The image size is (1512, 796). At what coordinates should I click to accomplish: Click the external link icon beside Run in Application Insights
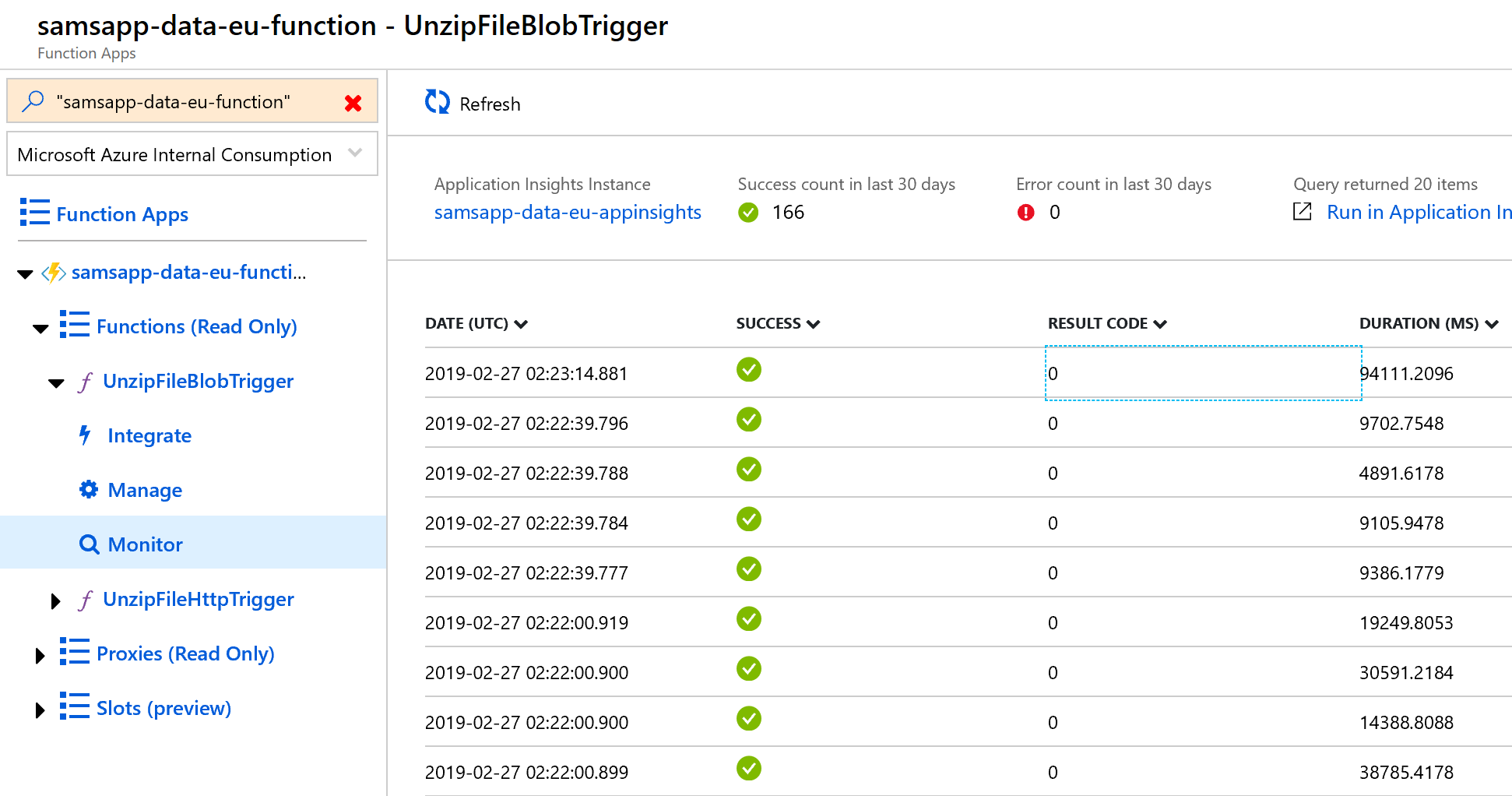[x=1302, y=212]
